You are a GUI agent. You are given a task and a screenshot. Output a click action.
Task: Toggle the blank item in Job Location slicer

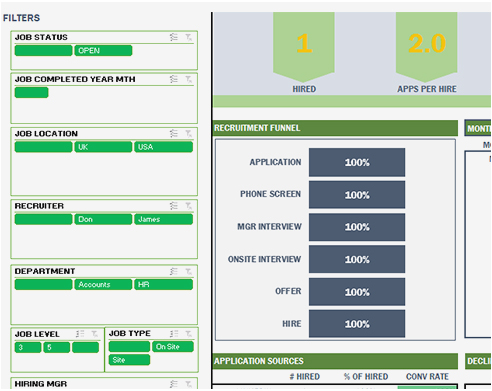point(43,147)
